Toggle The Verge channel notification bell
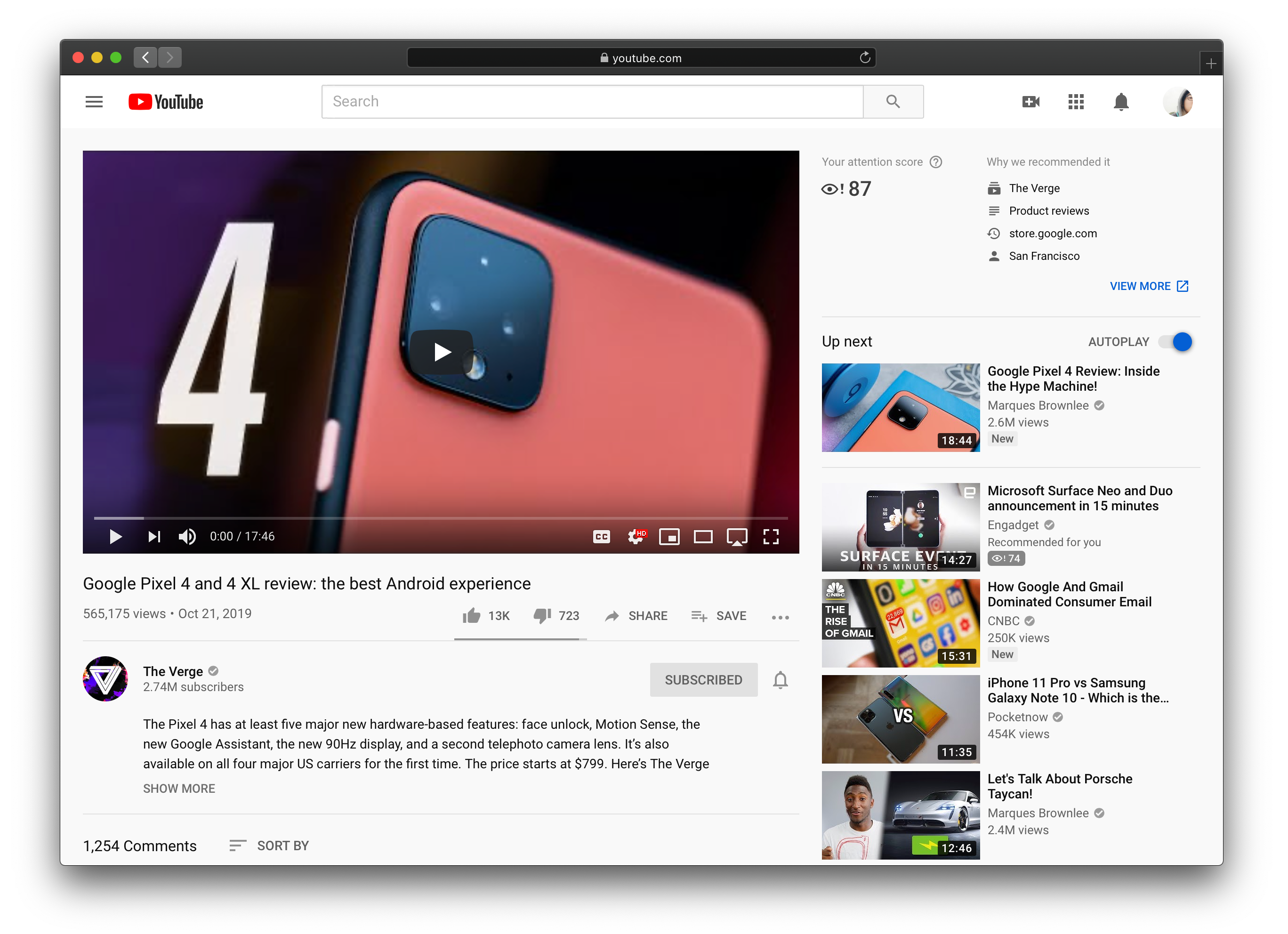This screenshot has width=1288, height=934. 781,680
